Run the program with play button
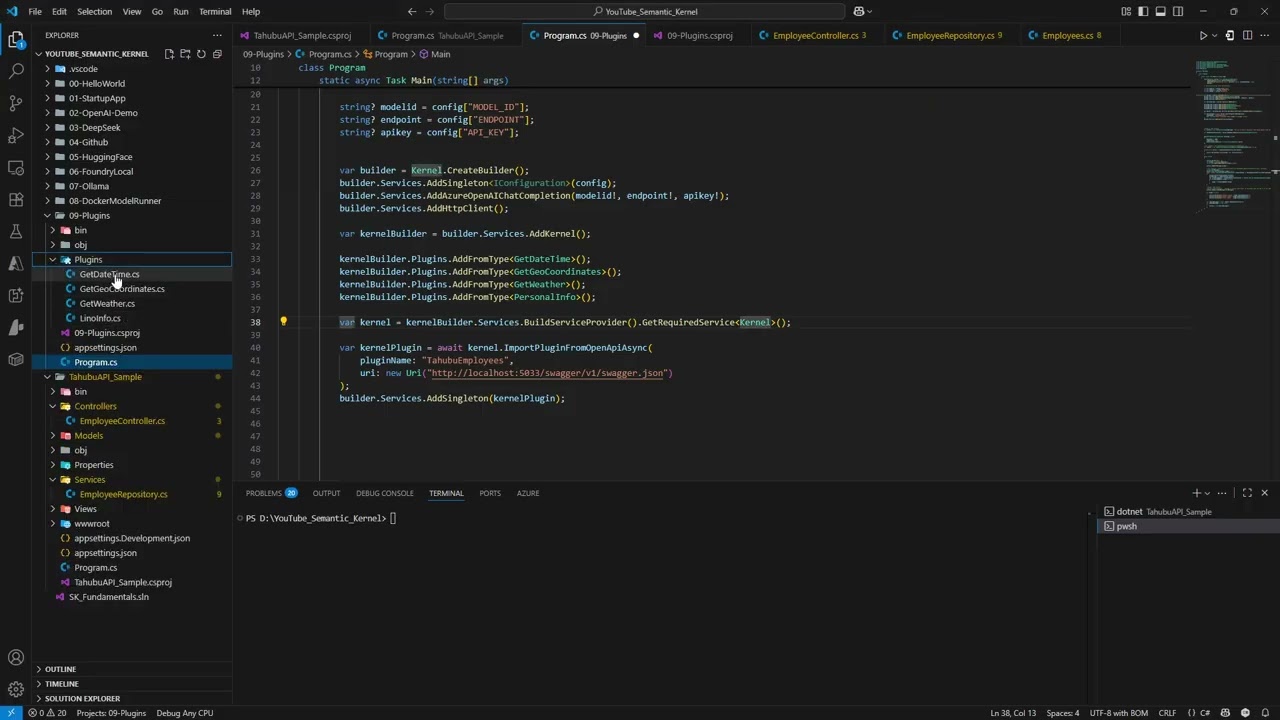The width and height of the screenshot is (1280, 720). pyautogui.click(x=1203, y=35)
